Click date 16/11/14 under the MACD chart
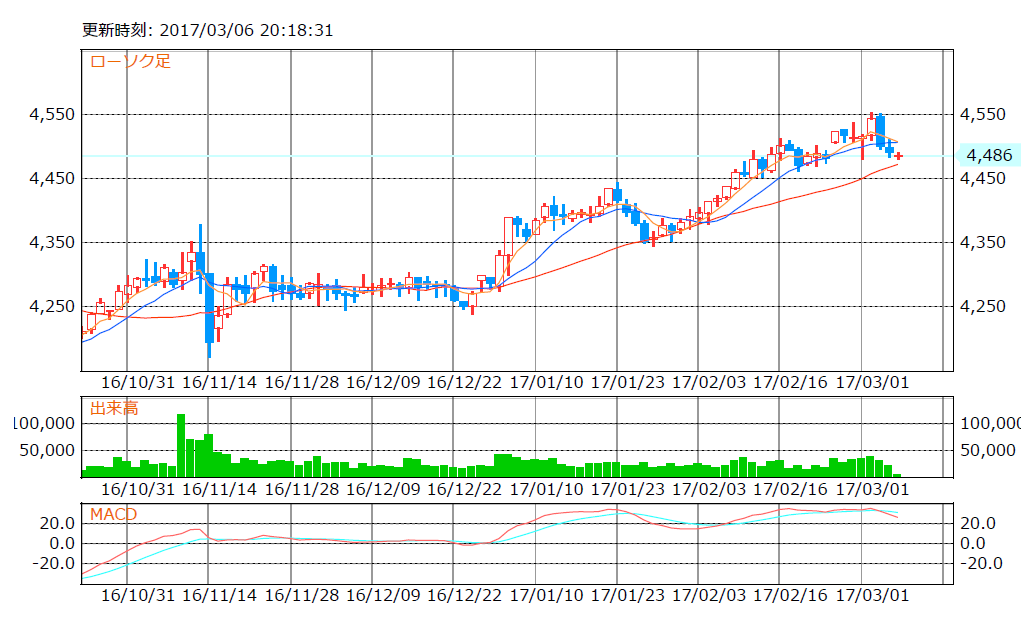Viewport: 1023px width, 624px height. point(220,595)
